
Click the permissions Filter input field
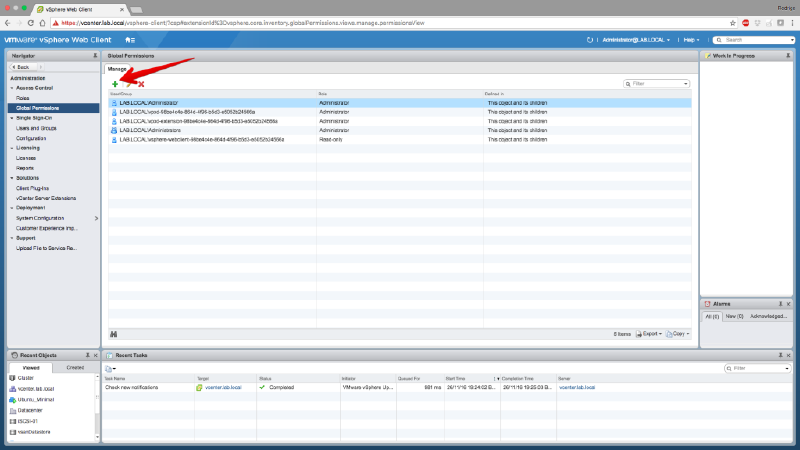click(x=658, y=84)
